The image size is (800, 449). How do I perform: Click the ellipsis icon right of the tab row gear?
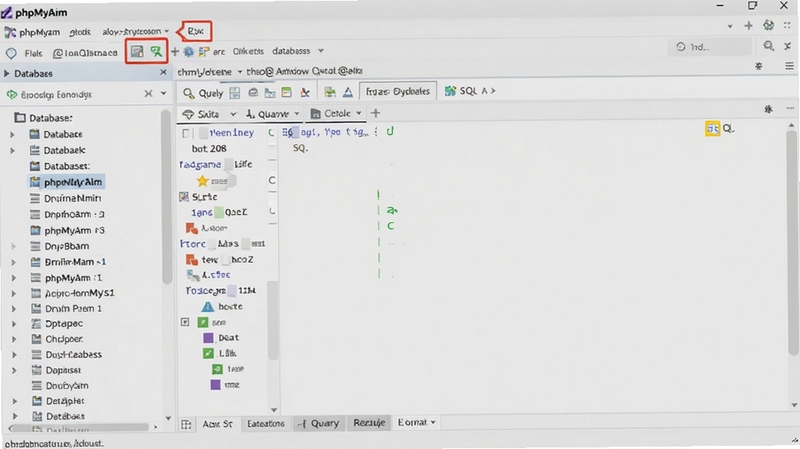[x=790, y=108]
